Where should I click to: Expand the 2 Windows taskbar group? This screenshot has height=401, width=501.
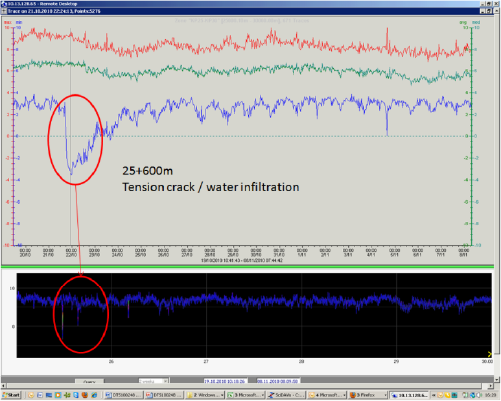(x=205, y=395)
